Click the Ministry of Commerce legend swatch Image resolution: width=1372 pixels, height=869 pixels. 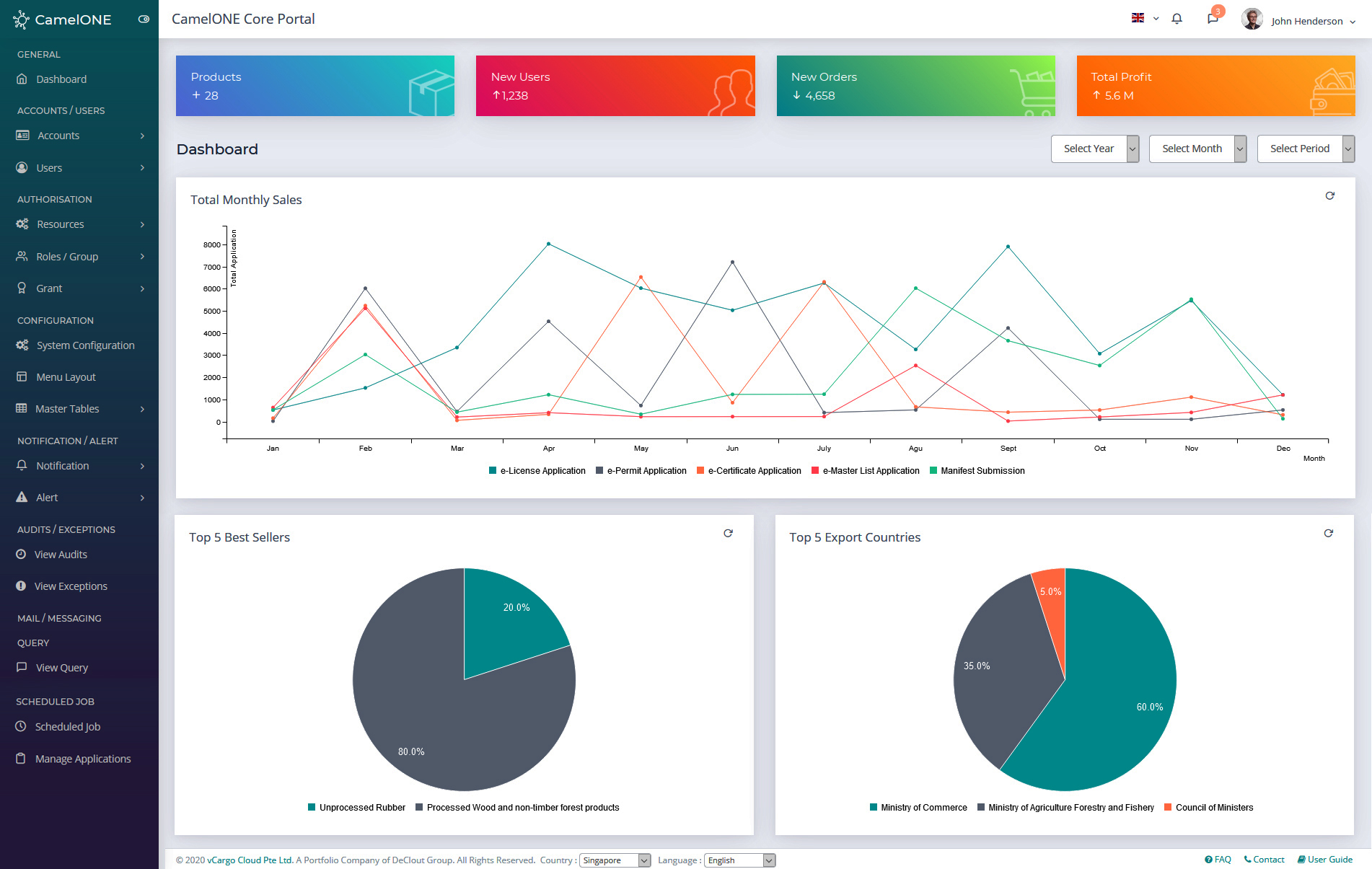(874, 808)
